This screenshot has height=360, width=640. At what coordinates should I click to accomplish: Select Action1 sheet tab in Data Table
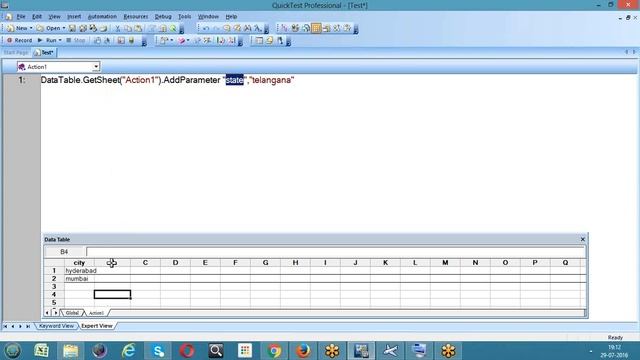point(96,313)
